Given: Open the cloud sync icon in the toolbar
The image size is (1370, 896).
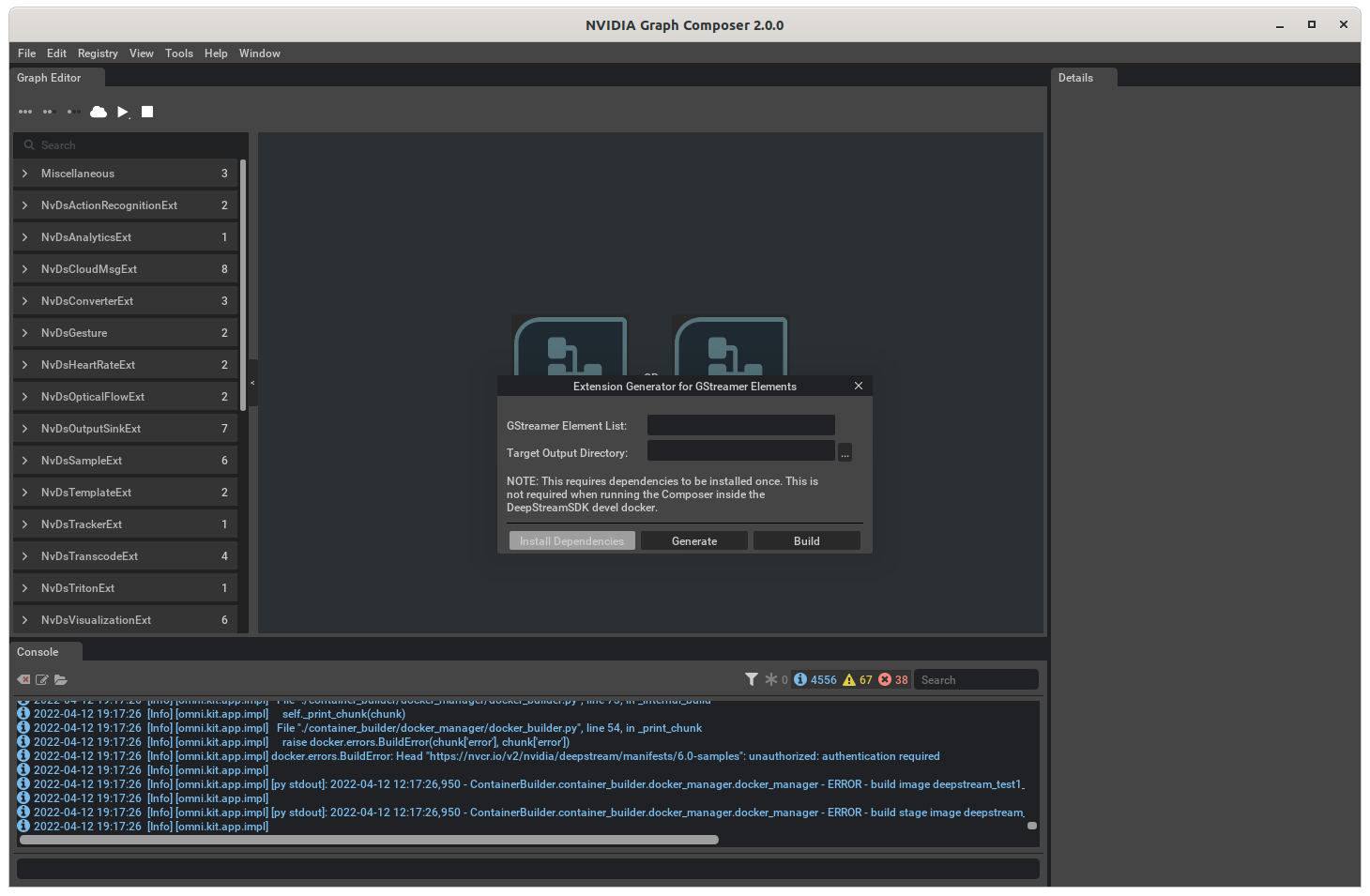Looking at the screenshot, I should (x=99, y=112).
